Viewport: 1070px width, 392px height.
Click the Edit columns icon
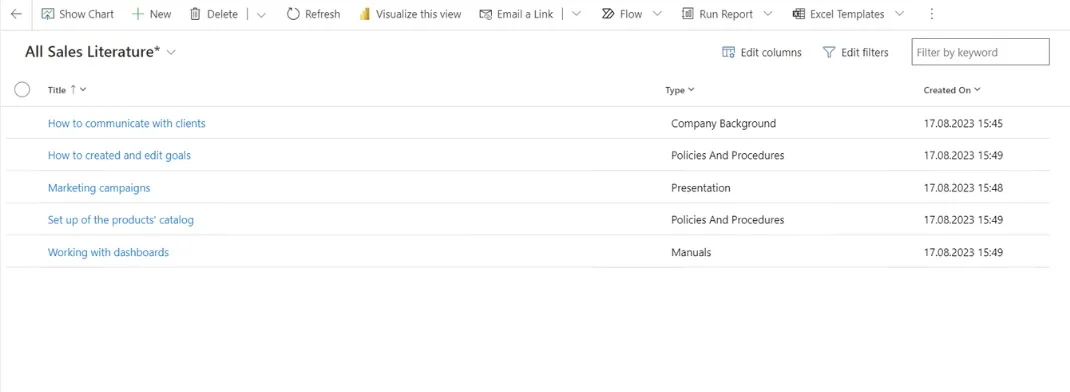[x=728, y=53]
